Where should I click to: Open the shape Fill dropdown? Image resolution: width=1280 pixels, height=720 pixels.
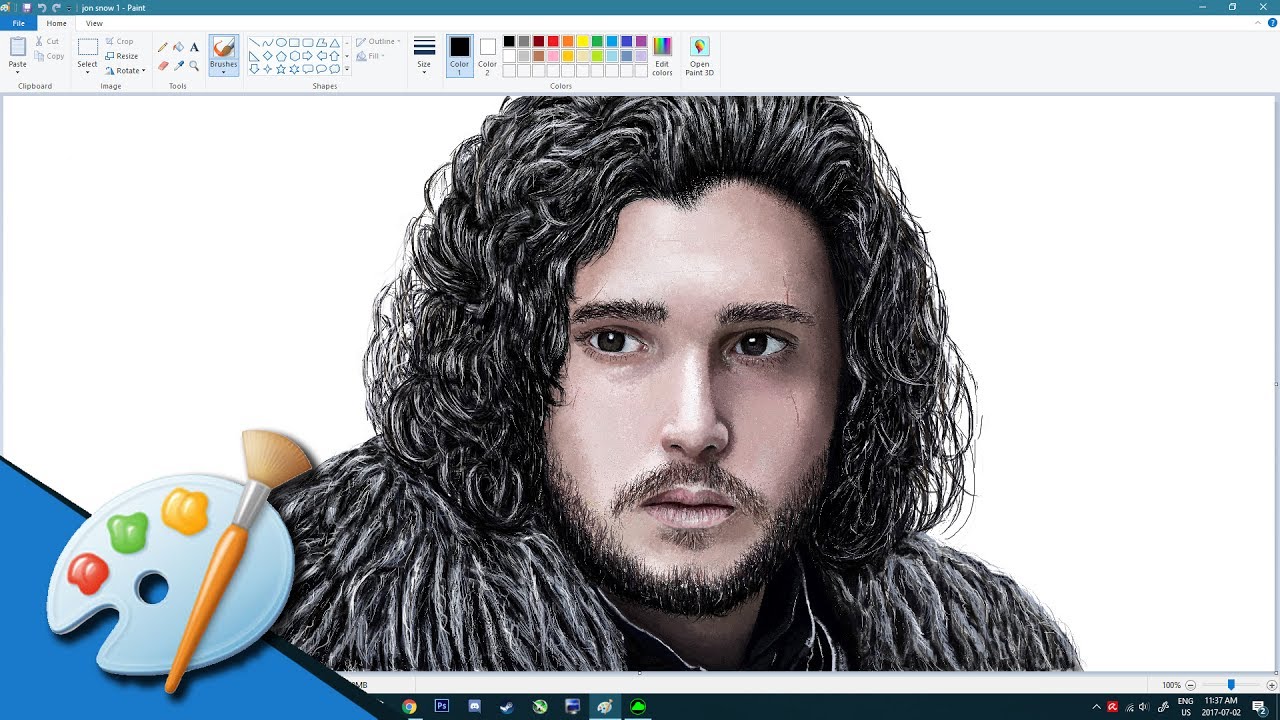pyautogui.click(x=371, y=56)
